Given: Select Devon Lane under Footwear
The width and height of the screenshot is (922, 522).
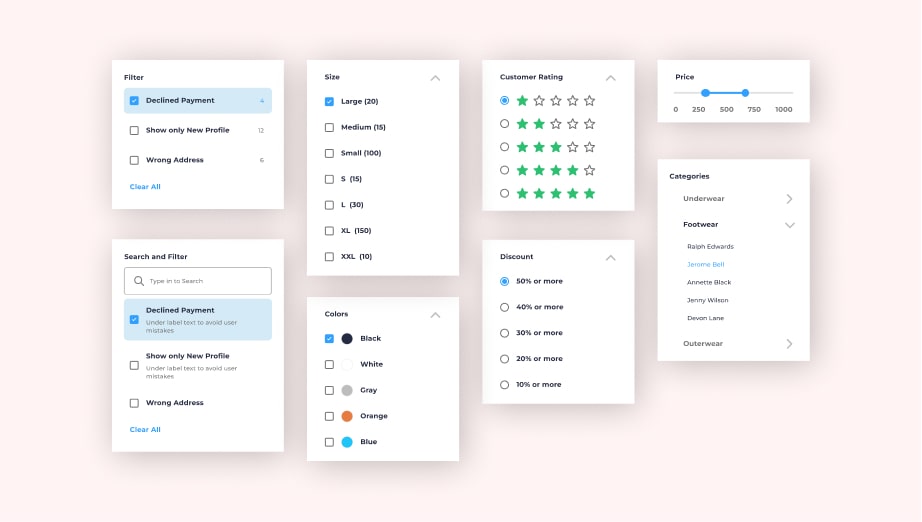Looking at the screenshot, I should (706, 318).
